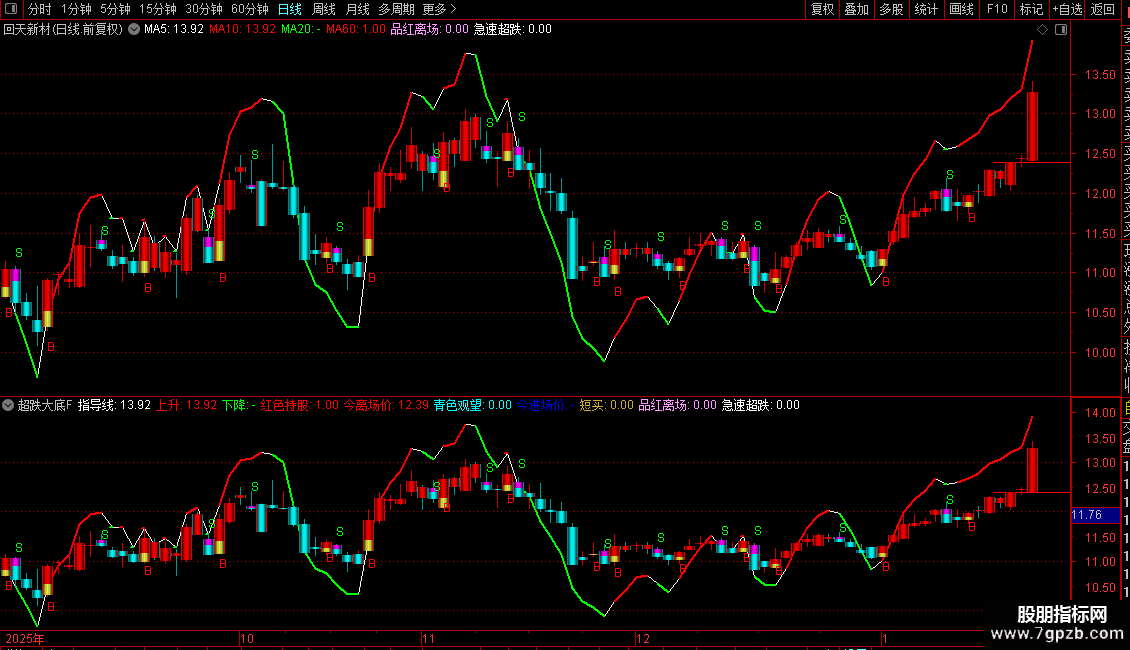
Task: Switch to 周线 weekly tab
Action: 324,9
